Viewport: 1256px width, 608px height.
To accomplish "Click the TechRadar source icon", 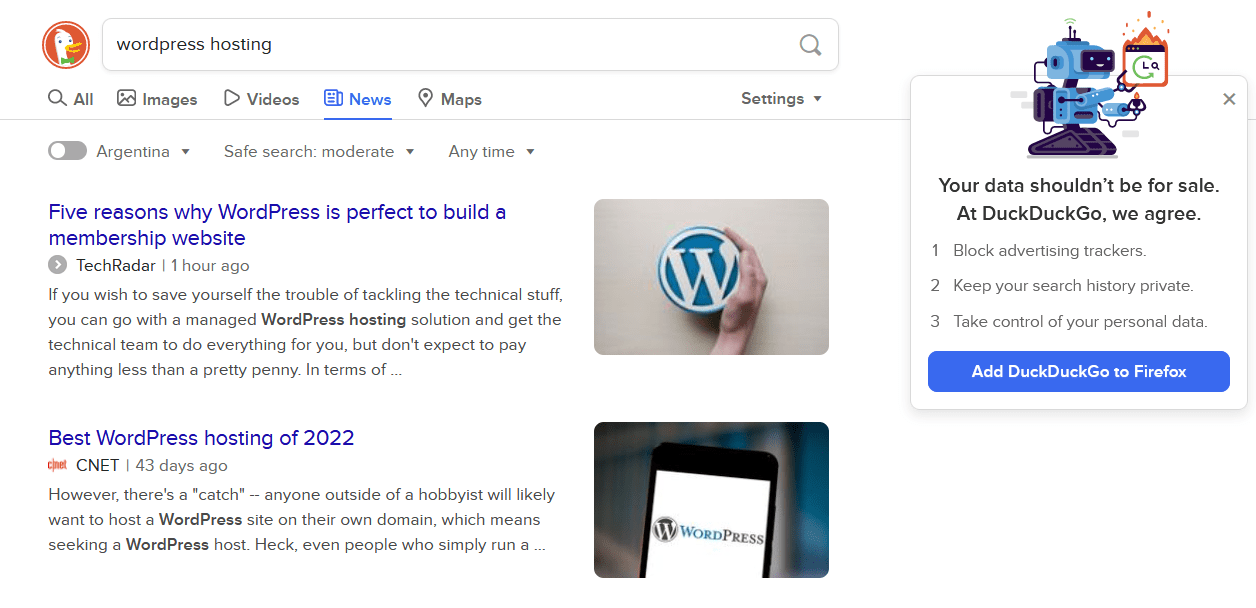I will pos(58,265).
